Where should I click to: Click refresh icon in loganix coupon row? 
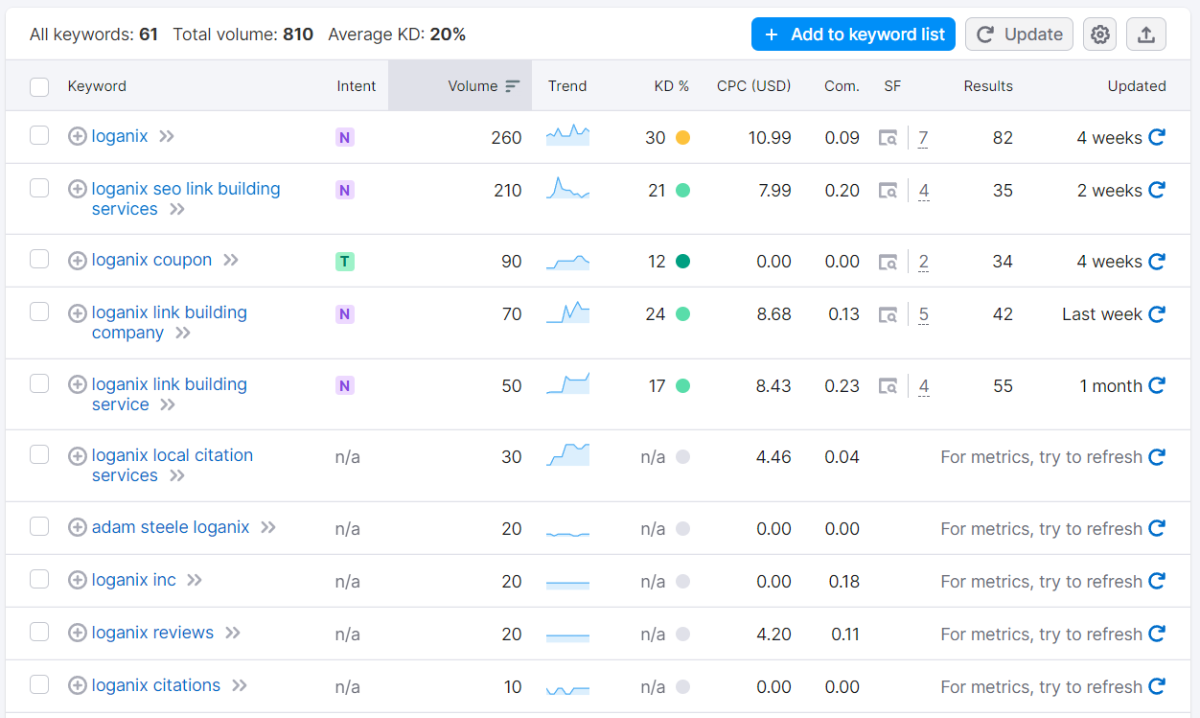pos(1157,261)
